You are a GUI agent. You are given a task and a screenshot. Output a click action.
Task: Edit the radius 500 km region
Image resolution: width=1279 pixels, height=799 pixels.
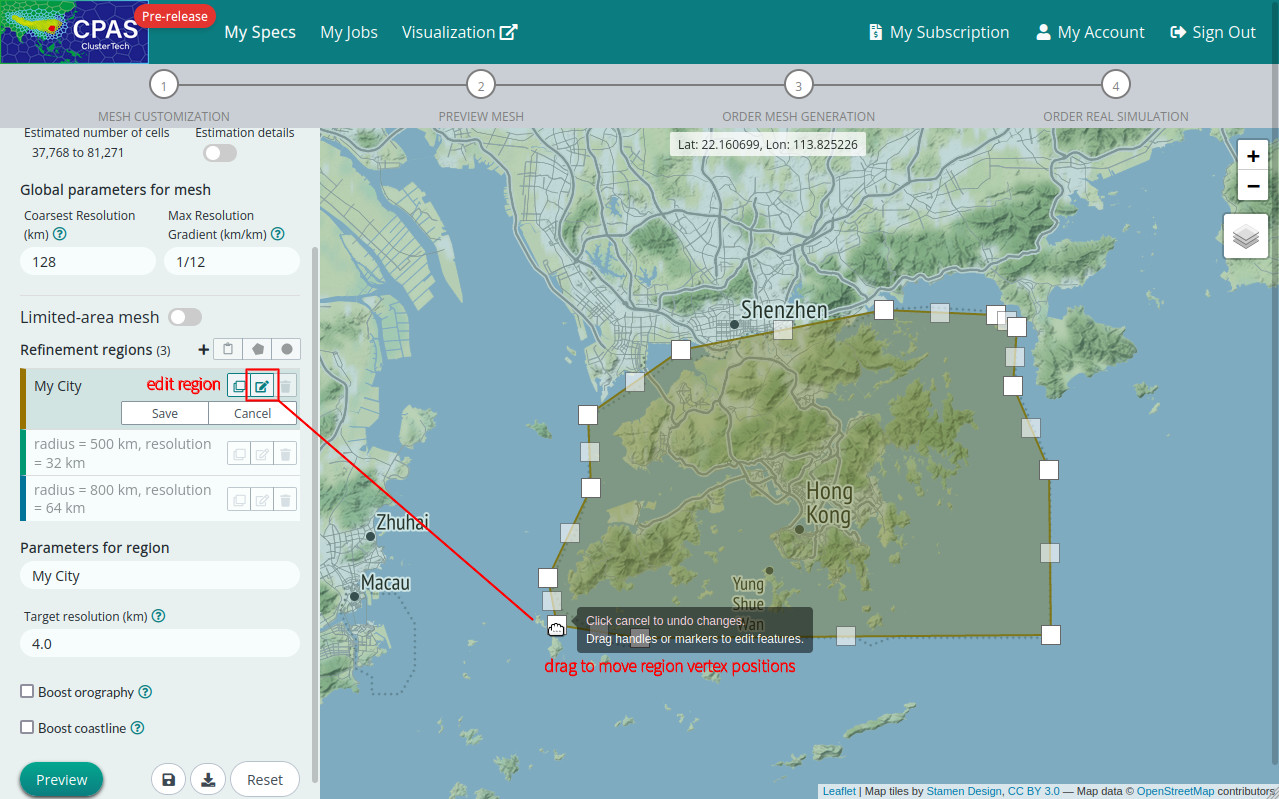[262, 454]
